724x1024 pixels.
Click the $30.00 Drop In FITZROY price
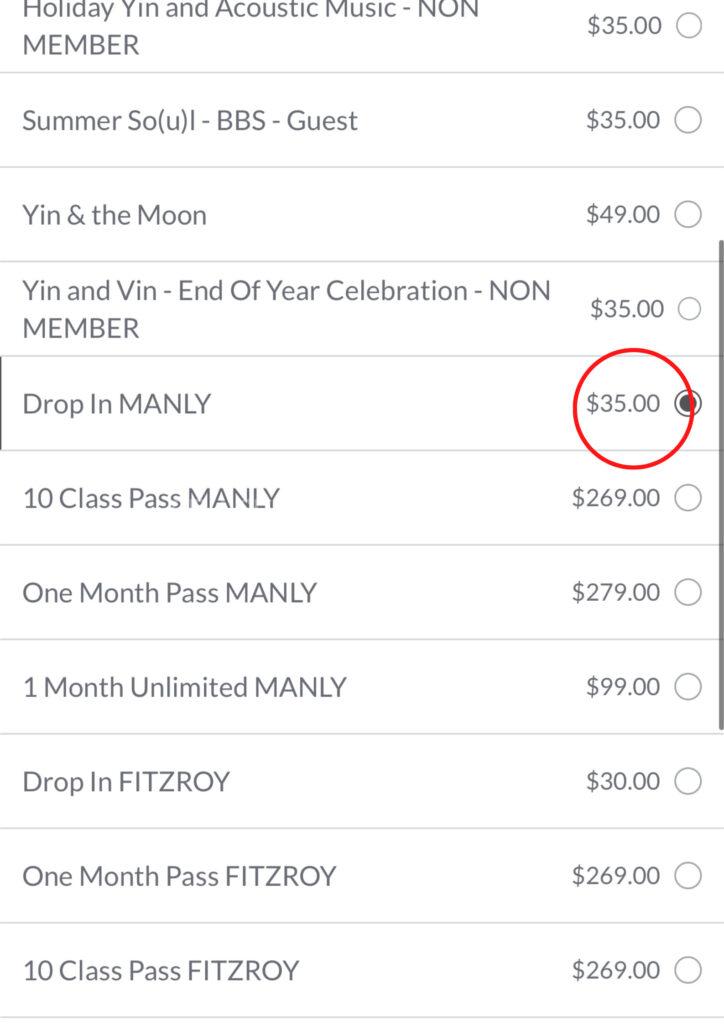[x=623, y=781]
